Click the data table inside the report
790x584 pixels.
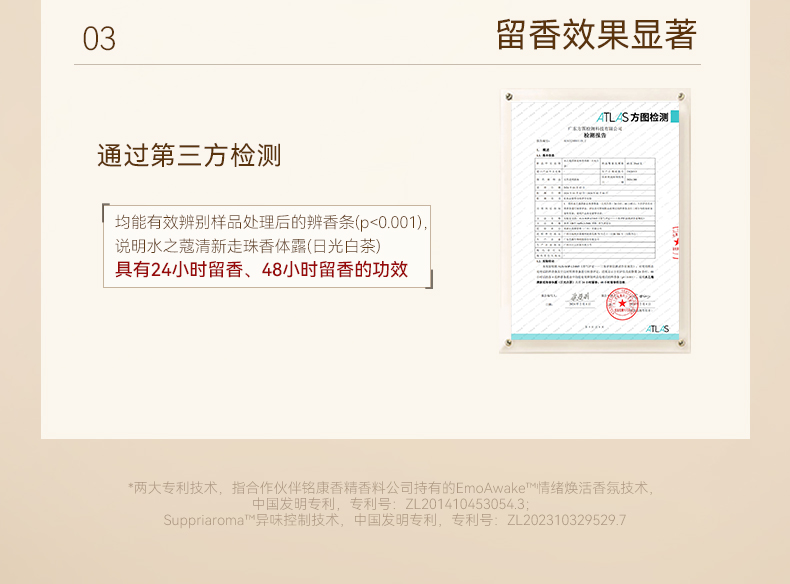pos(595,208)
